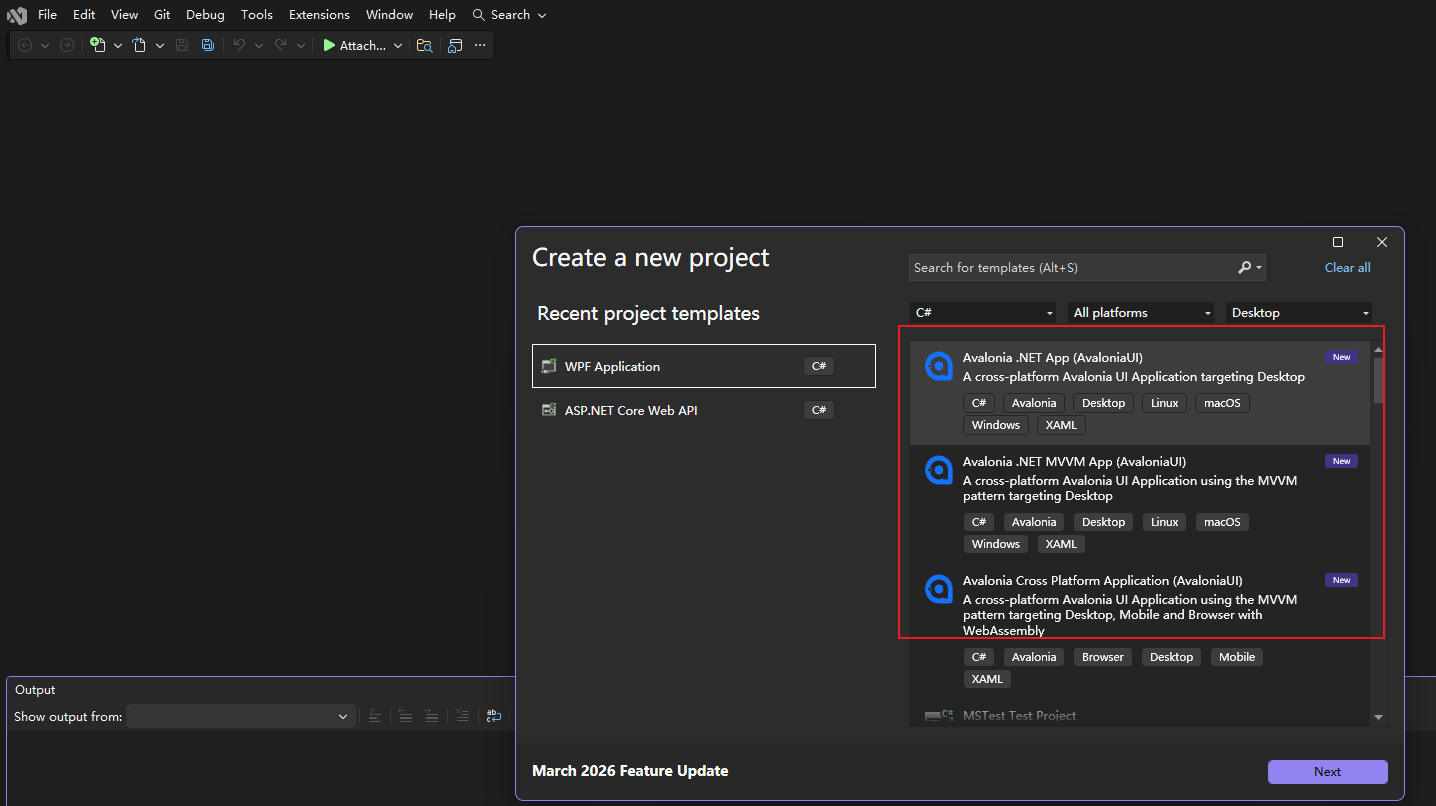Open the All platforms filter dropdown
This screenshot has height=806, width=1436.
[x=1141, y=313]
